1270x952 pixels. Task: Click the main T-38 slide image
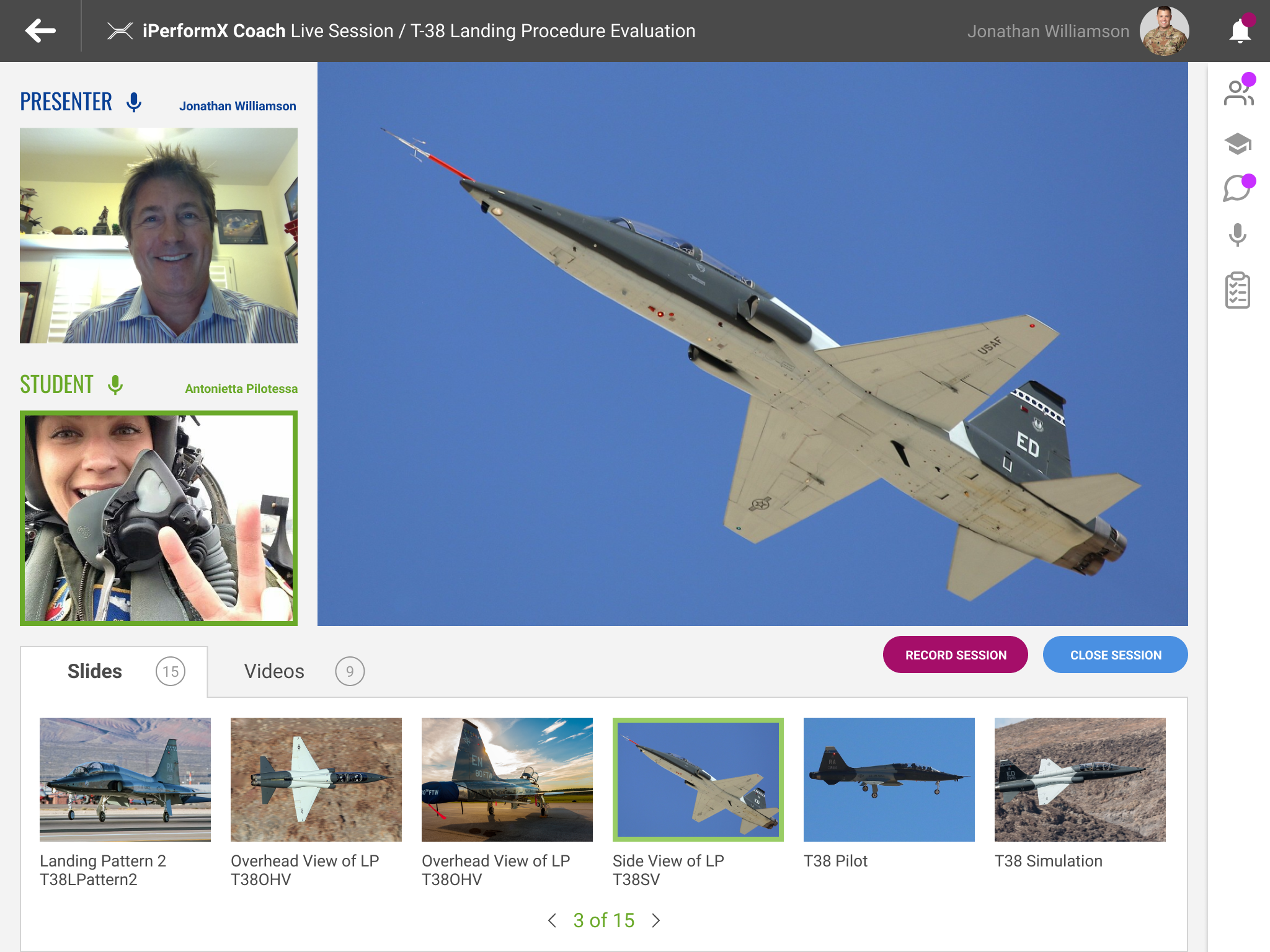click(x=753, y=344)
